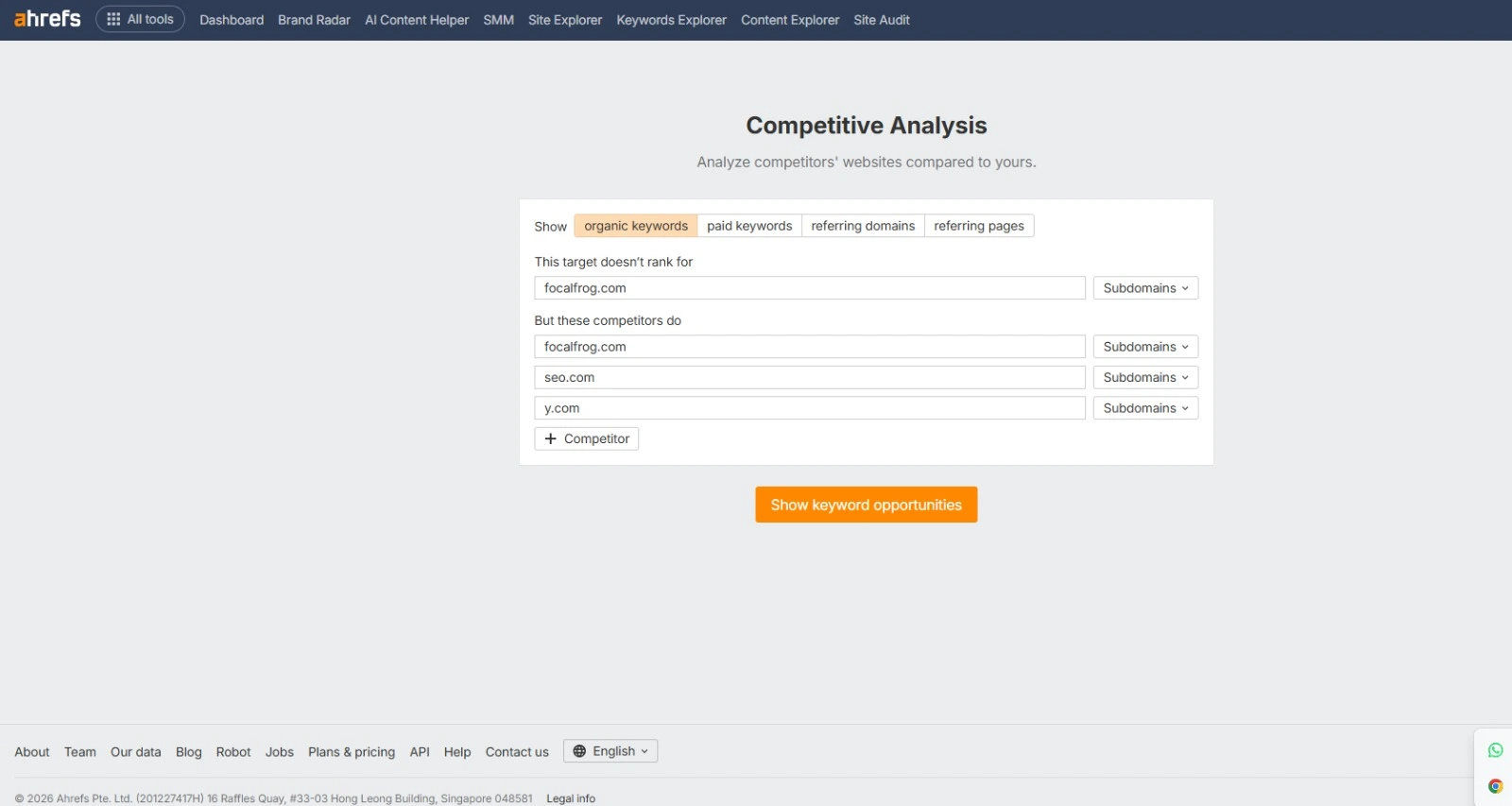Open Brand Radar
1512x806 pixels.
coord(314,20)
